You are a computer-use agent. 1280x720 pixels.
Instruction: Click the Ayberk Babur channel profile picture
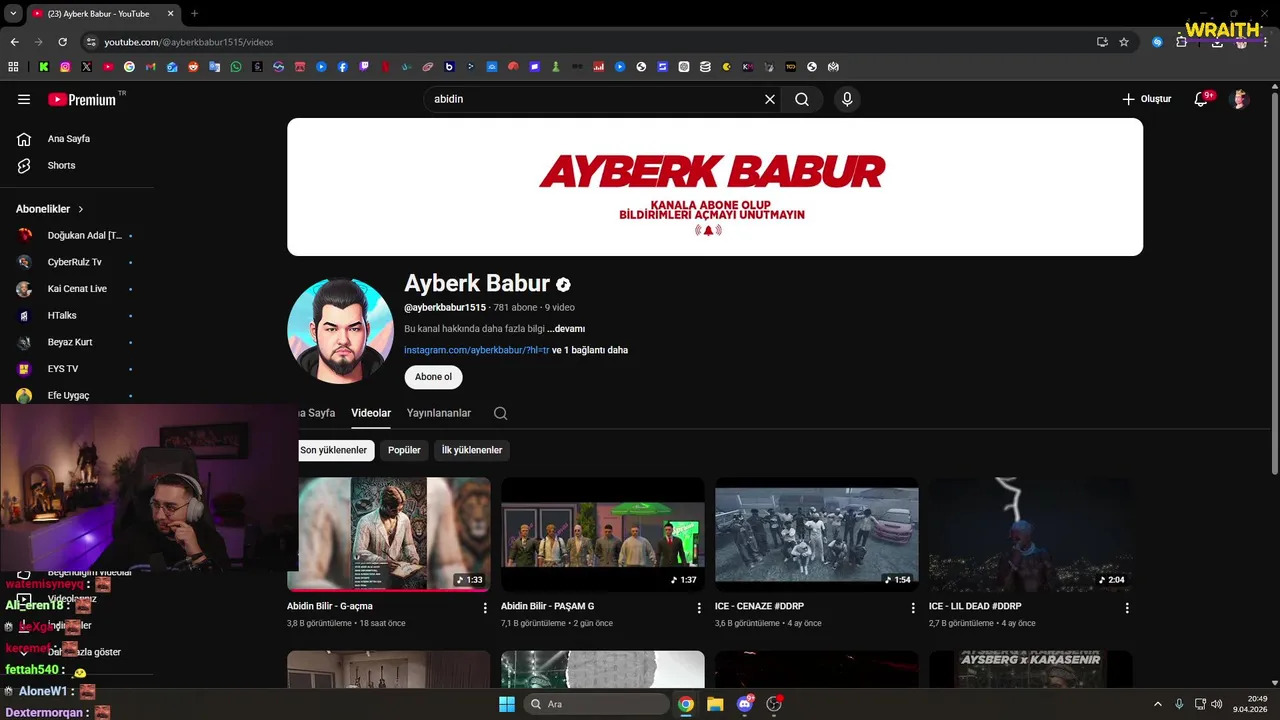point(340,331)
